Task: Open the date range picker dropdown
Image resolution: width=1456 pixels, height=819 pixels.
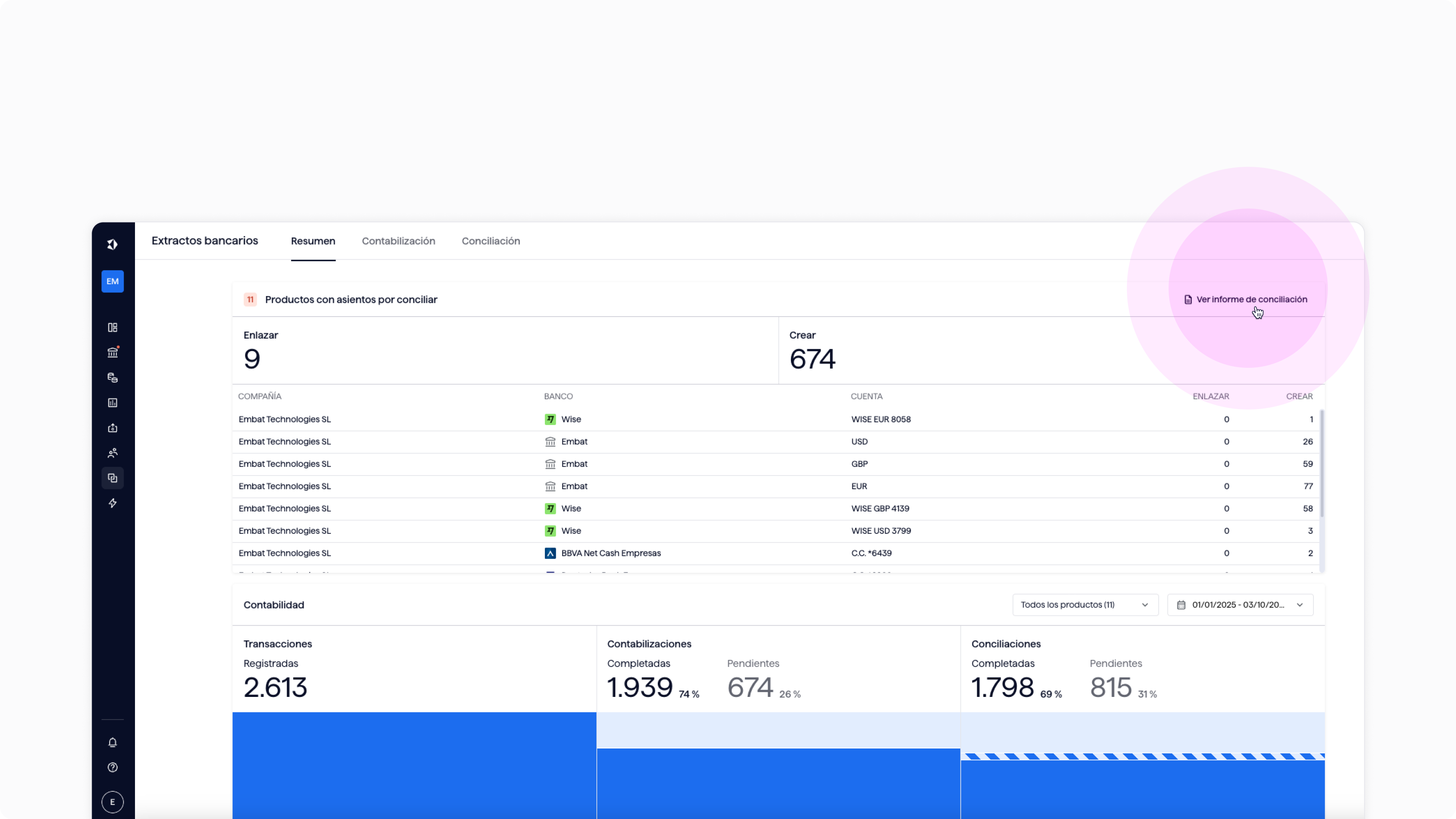Action: pos(1240,605)
